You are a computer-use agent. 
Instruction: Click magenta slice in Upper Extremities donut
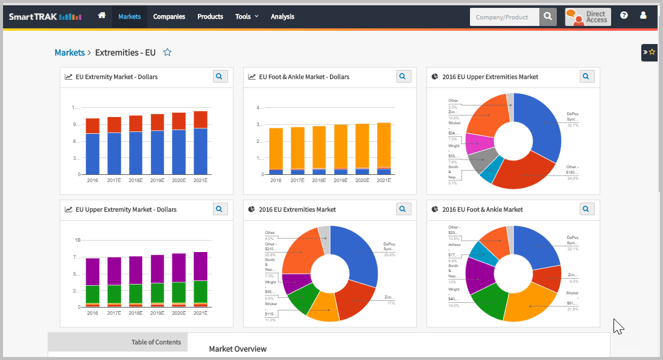click(479, 144)
